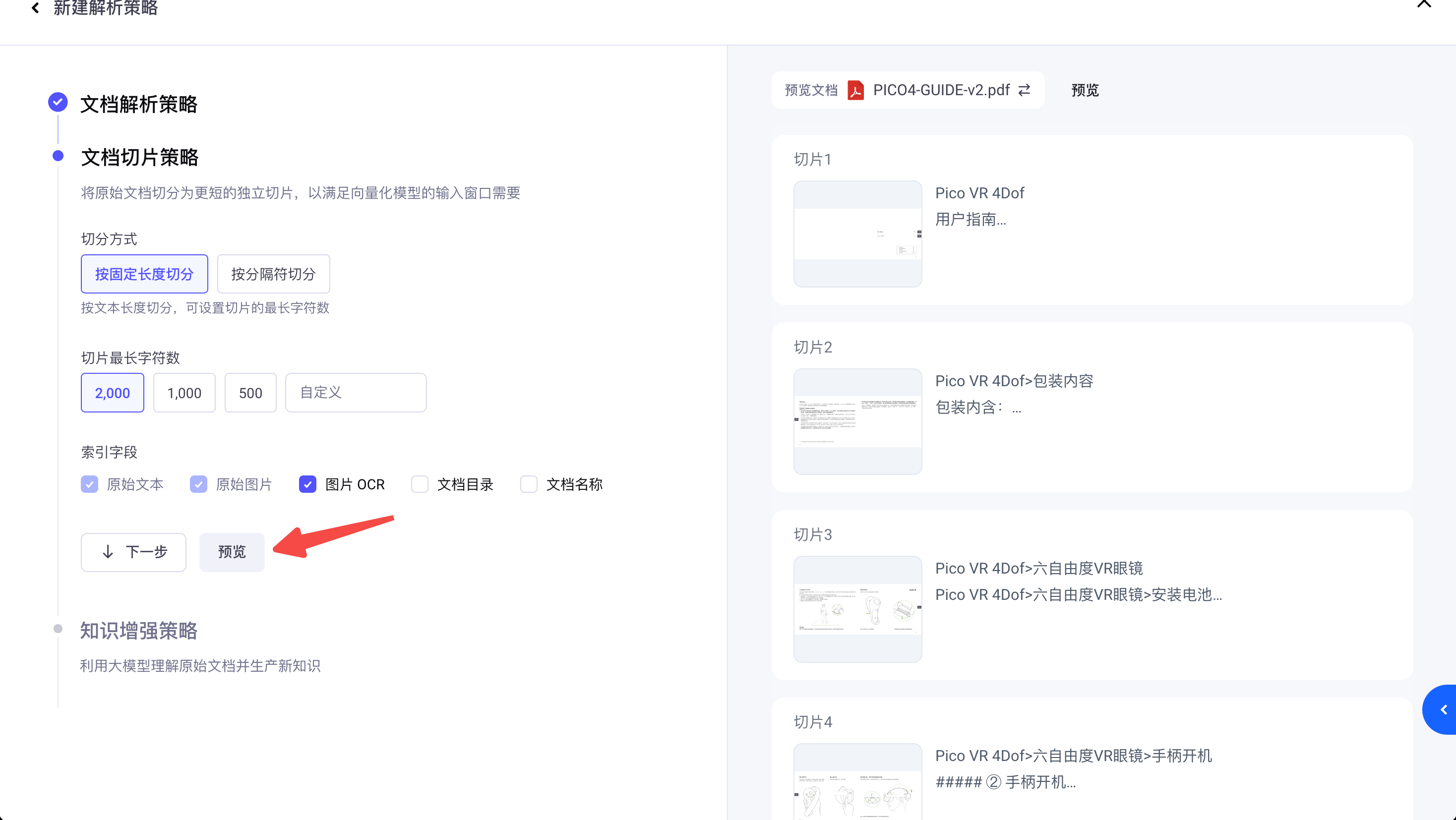Open the 切片1 page thumbnail
Screen dimensions: 1456x820
[x=857, y=234]
